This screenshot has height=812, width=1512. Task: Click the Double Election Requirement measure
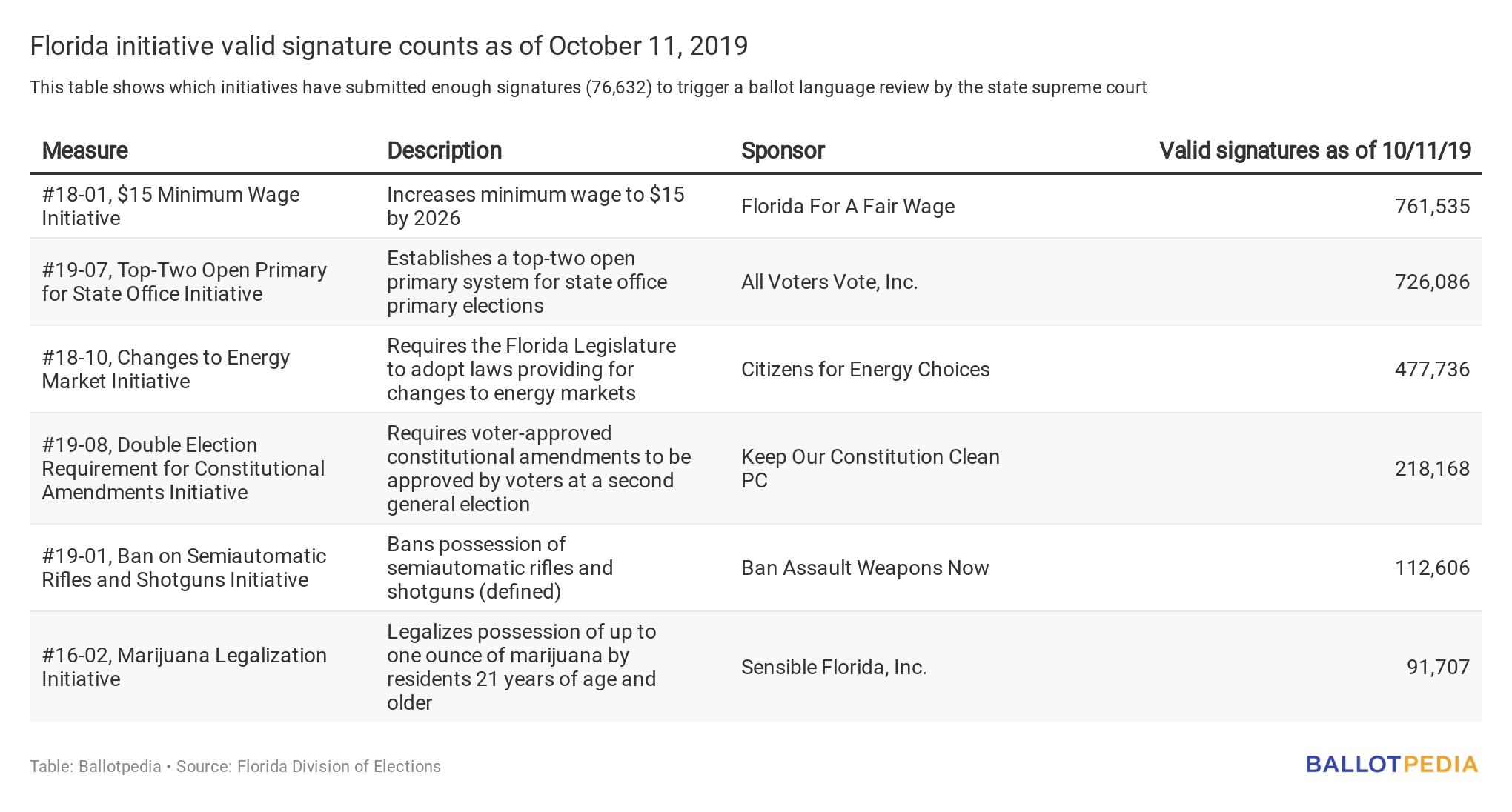tap(183, 468)
